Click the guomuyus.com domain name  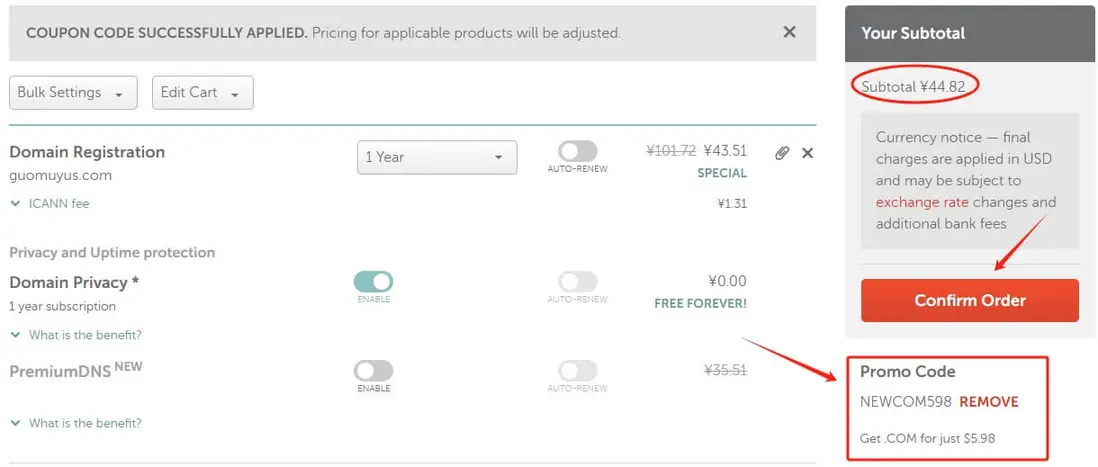point(60,175)
